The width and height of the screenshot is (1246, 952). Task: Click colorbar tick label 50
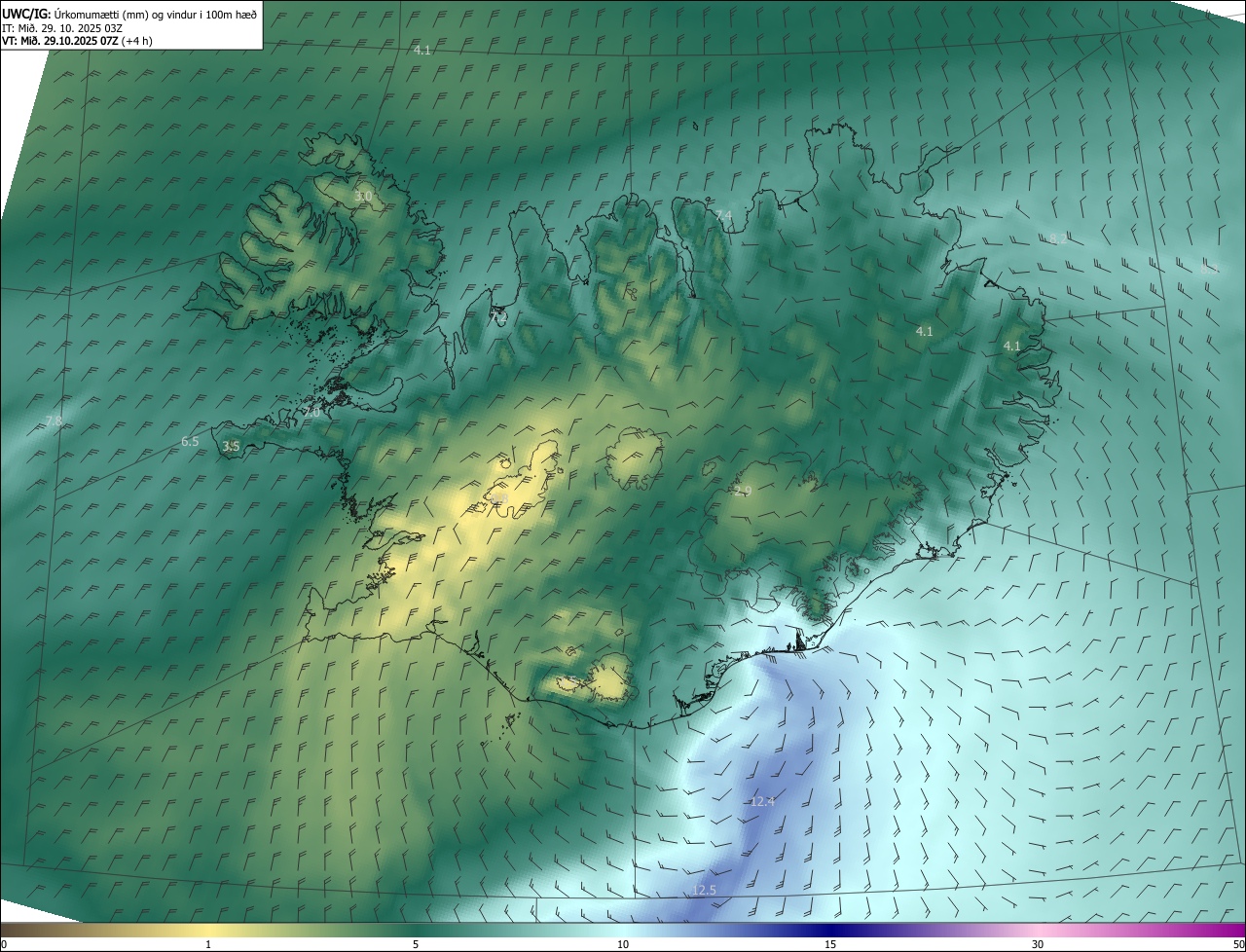pyautogui.click(x=1238, y=944)
